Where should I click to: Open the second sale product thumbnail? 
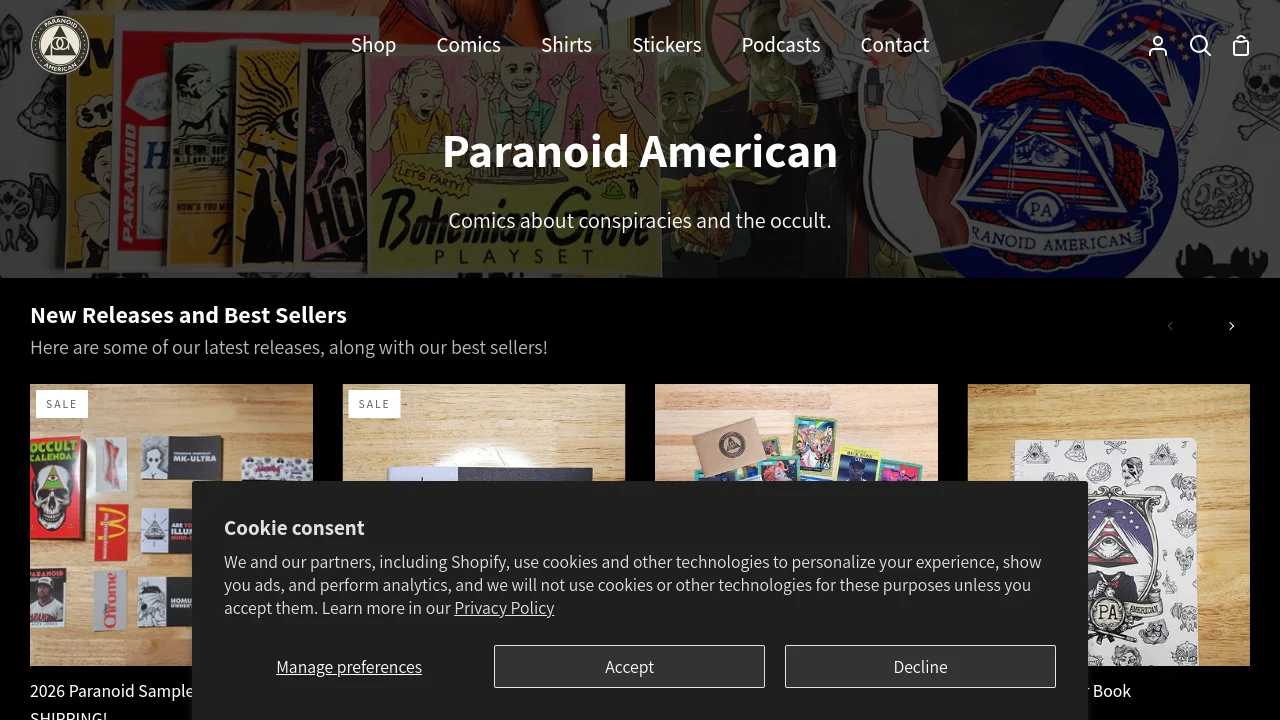click(x=484, y=433)
